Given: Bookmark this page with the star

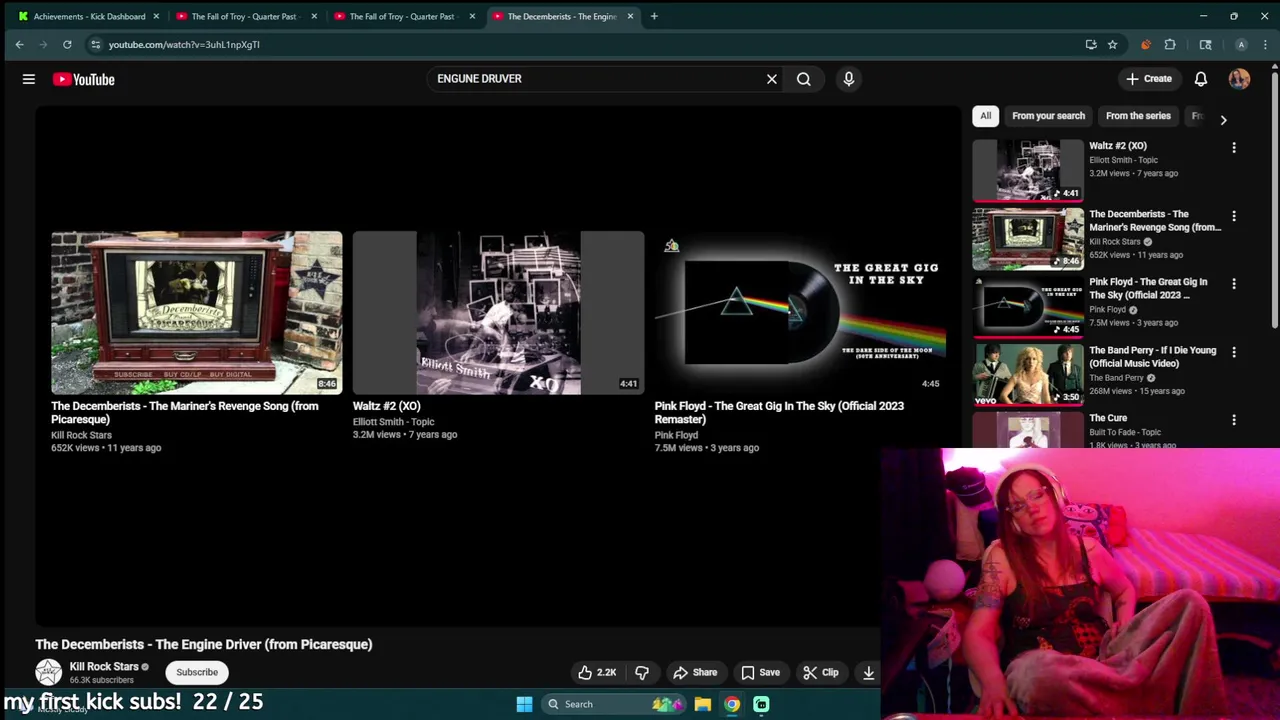Looking at the screenshot, I should click(1112, 44).
